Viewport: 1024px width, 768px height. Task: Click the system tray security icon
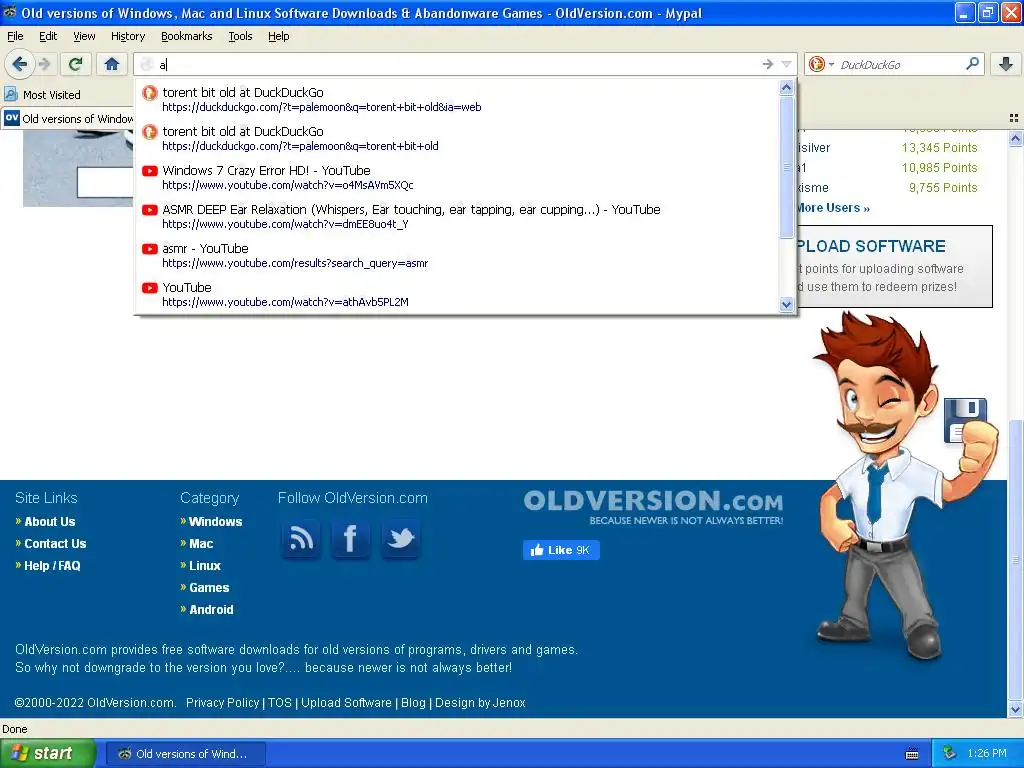click(x=950, y=754)
